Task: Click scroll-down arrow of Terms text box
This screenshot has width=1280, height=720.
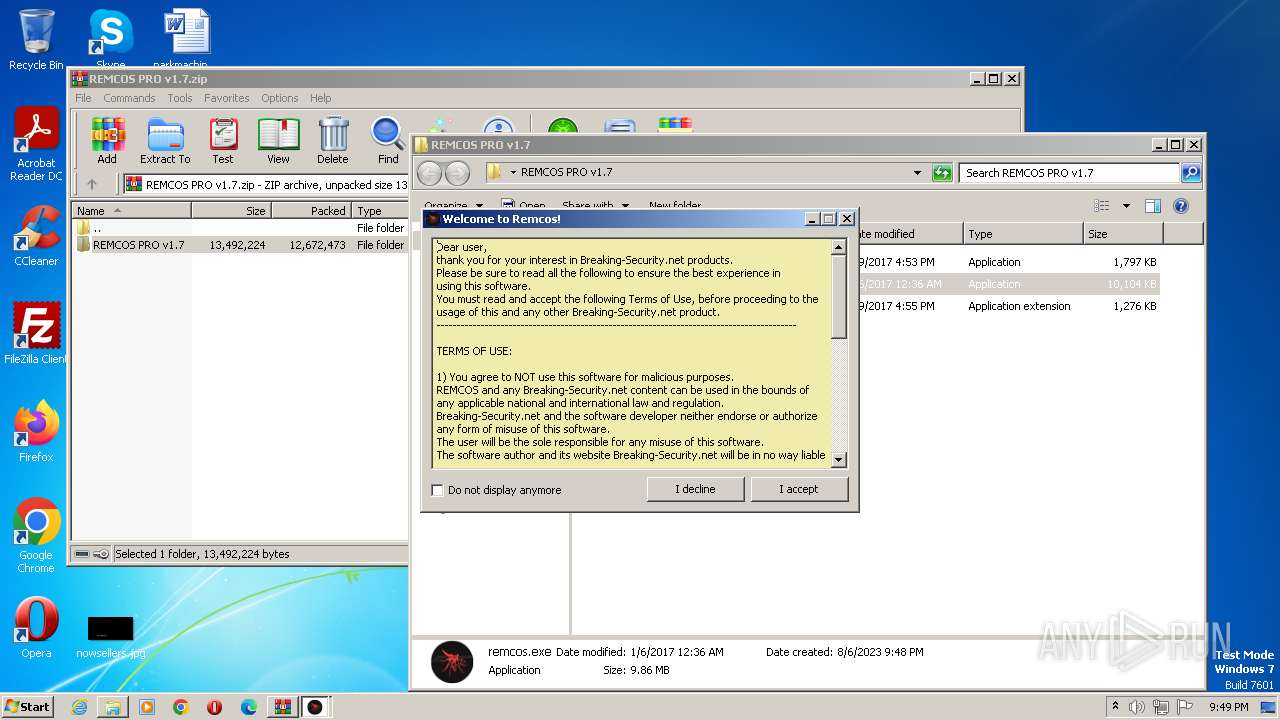Action: coord(838,460)
